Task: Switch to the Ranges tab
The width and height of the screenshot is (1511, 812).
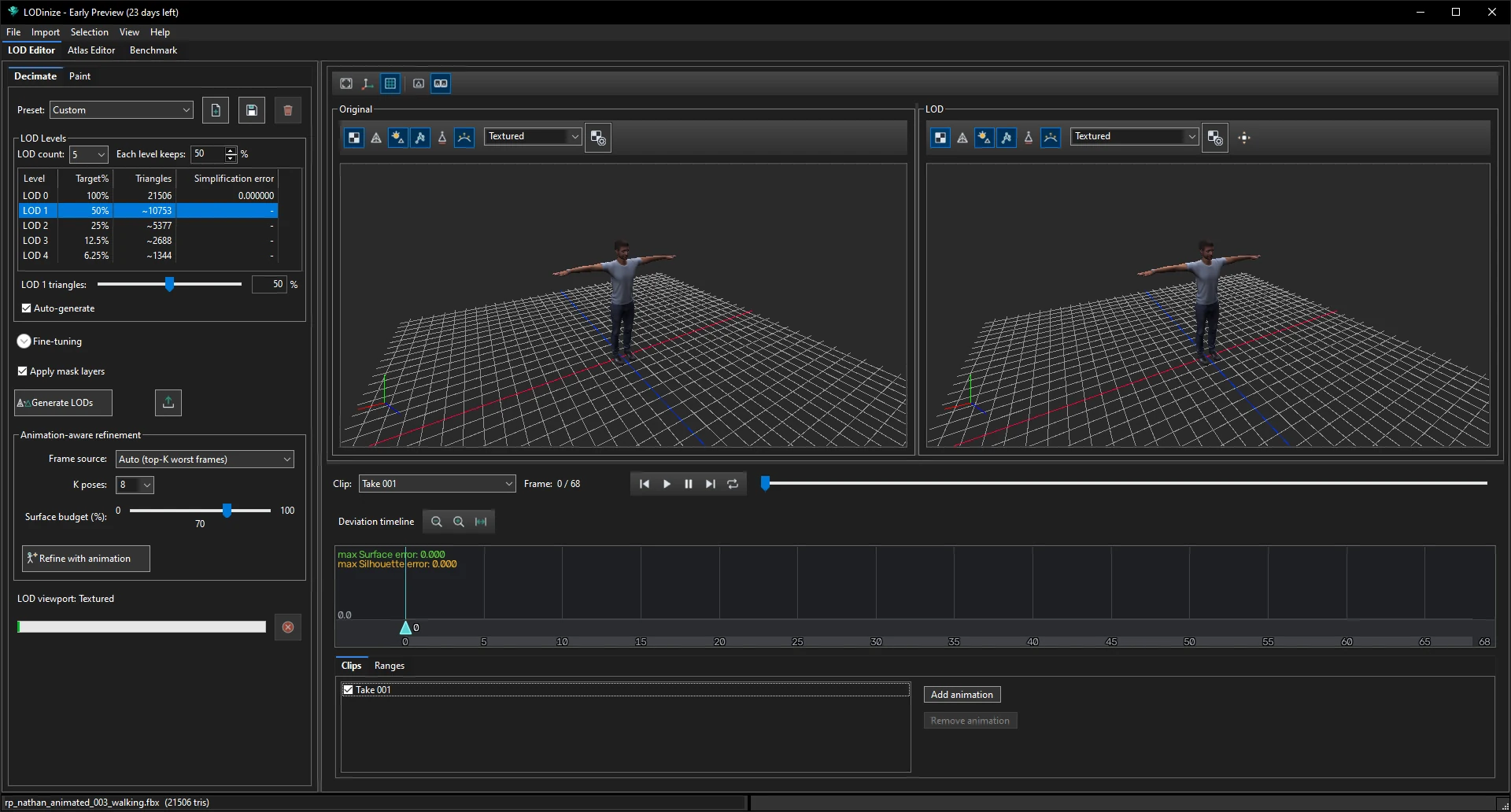Action: 390,666
